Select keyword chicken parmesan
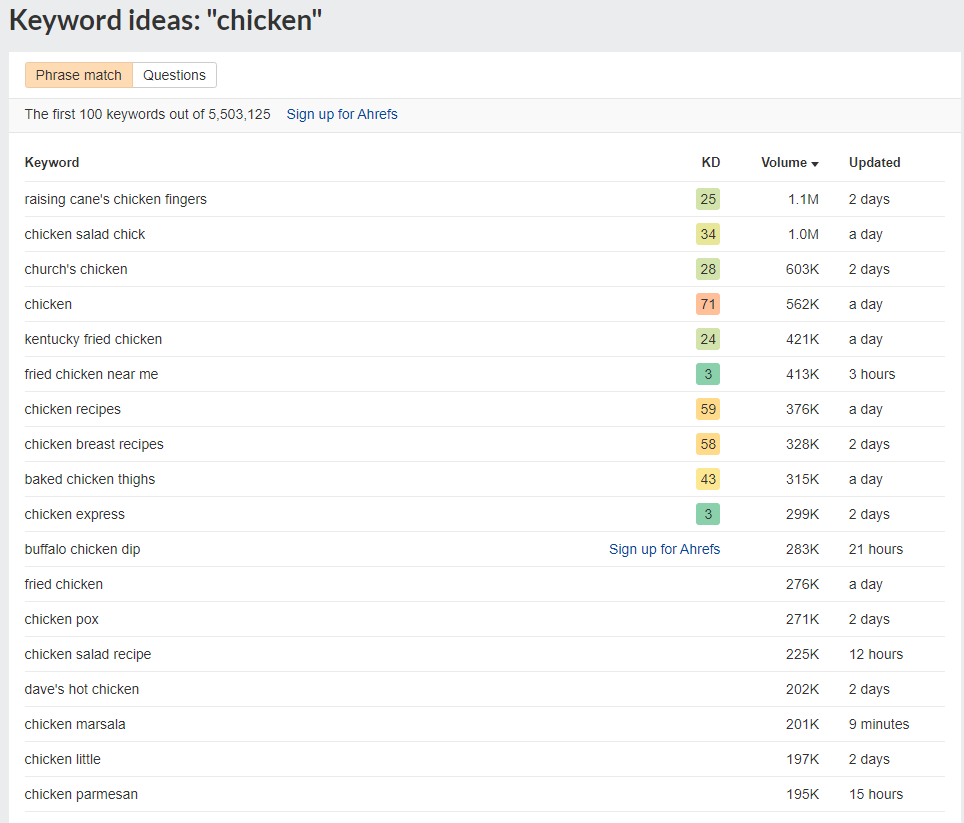 point(81,795)
